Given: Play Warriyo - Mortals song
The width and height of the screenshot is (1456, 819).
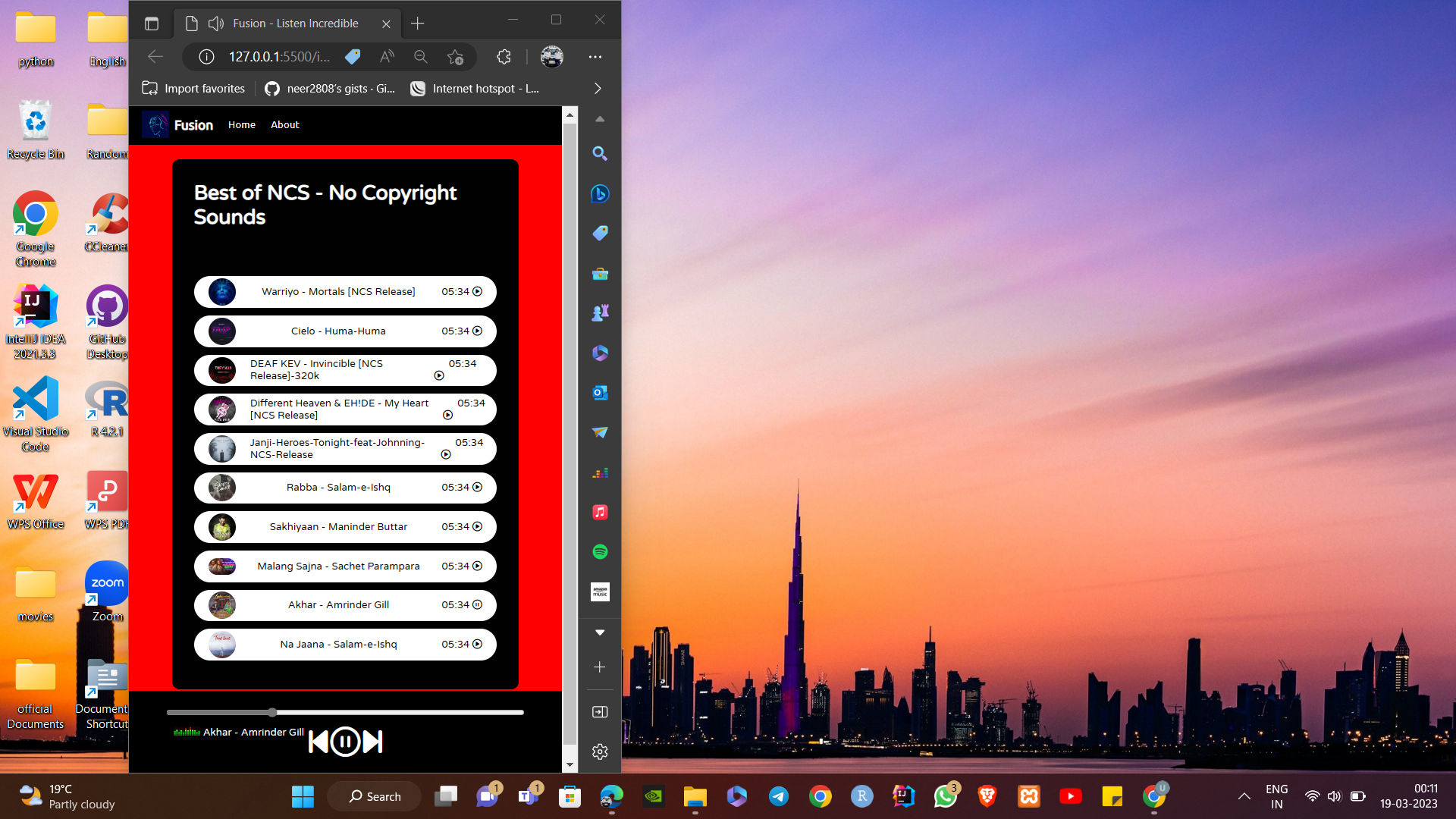Looking at the screenshot, I should point(478,292).
